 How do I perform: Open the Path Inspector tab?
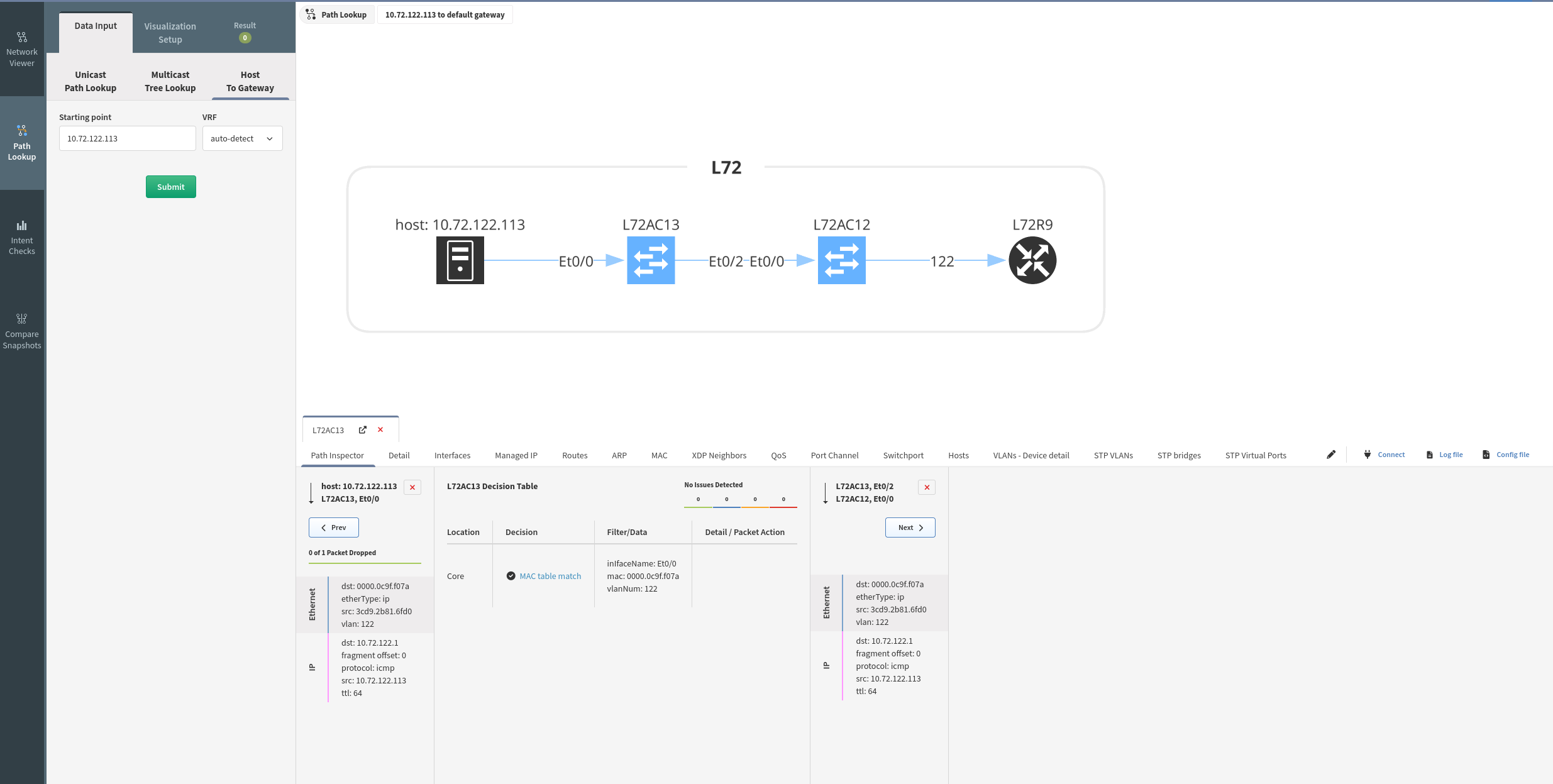tap(338, 455)
